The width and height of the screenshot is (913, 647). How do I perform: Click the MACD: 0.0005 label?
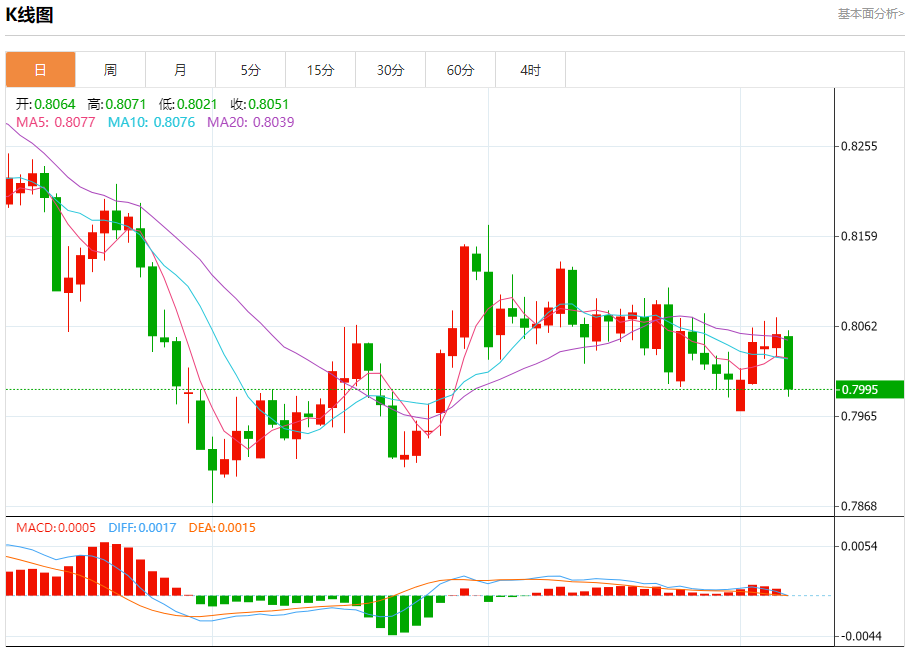pos(56,528)
